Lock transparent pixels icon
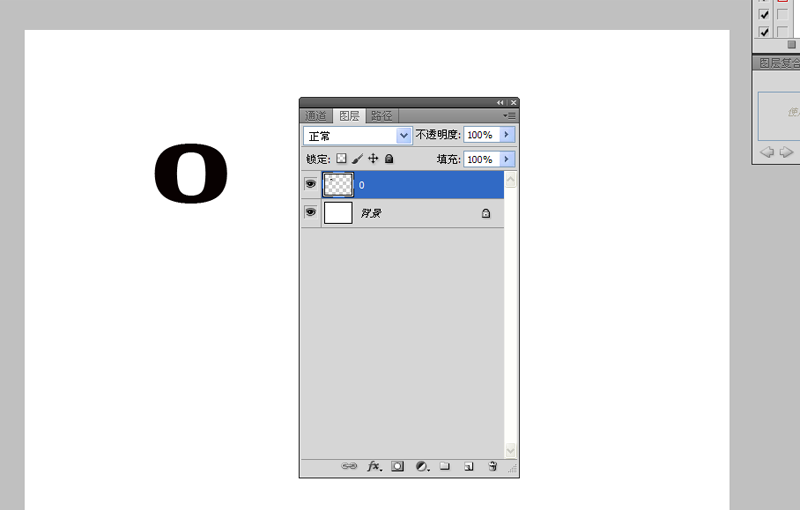Viewport: 800px width, 510px height. click(x=341, y=159)
